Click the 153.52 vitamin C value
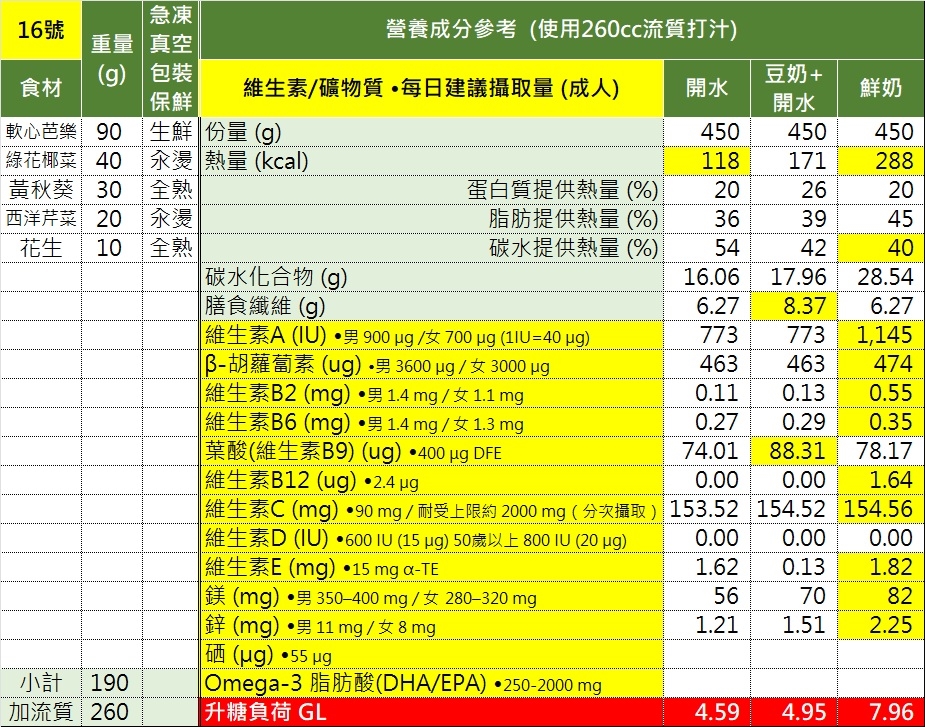The height and width of the screenshot is (727, 925). [x=708, y=509]
